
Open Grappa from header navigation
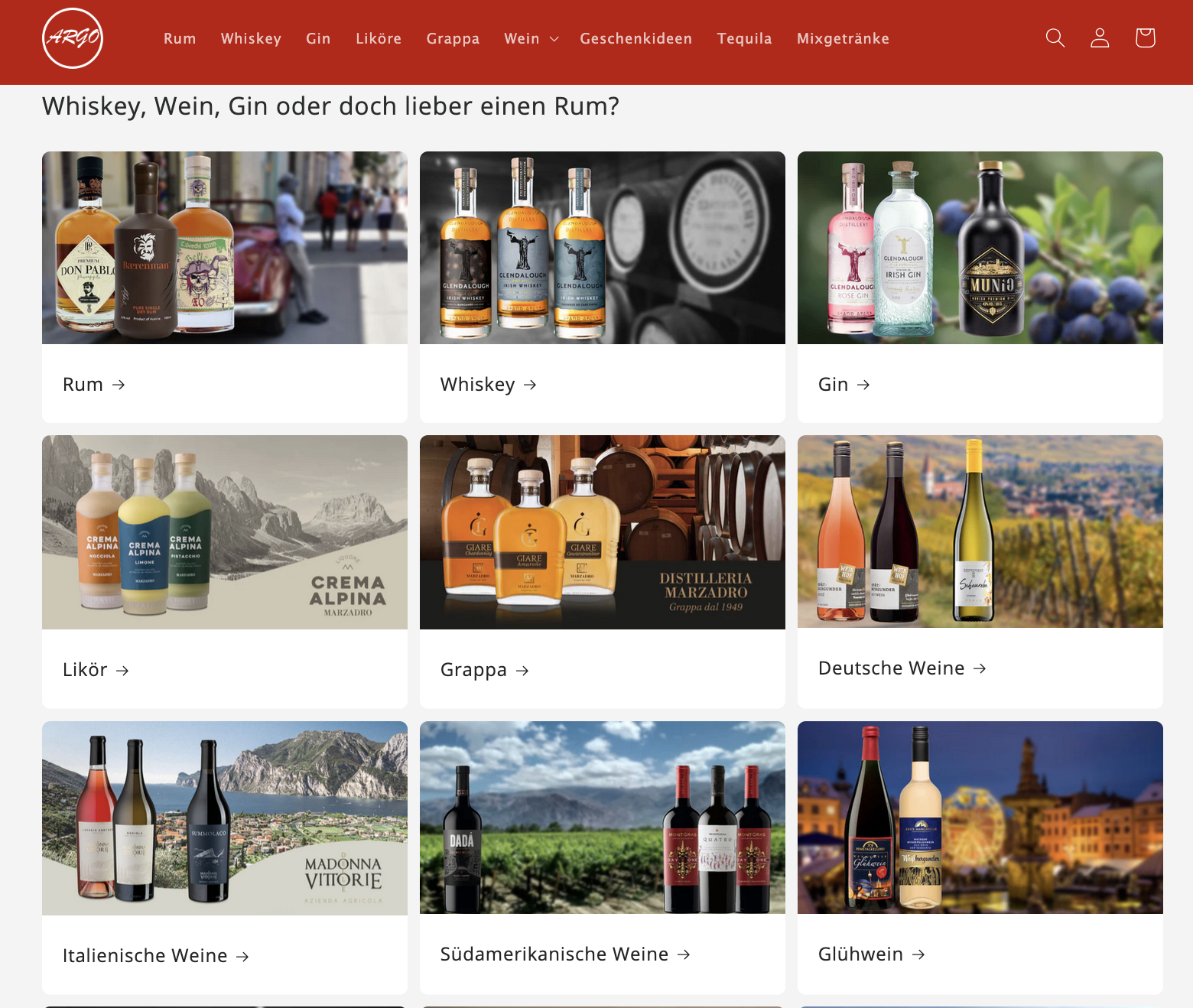(453, 39)
